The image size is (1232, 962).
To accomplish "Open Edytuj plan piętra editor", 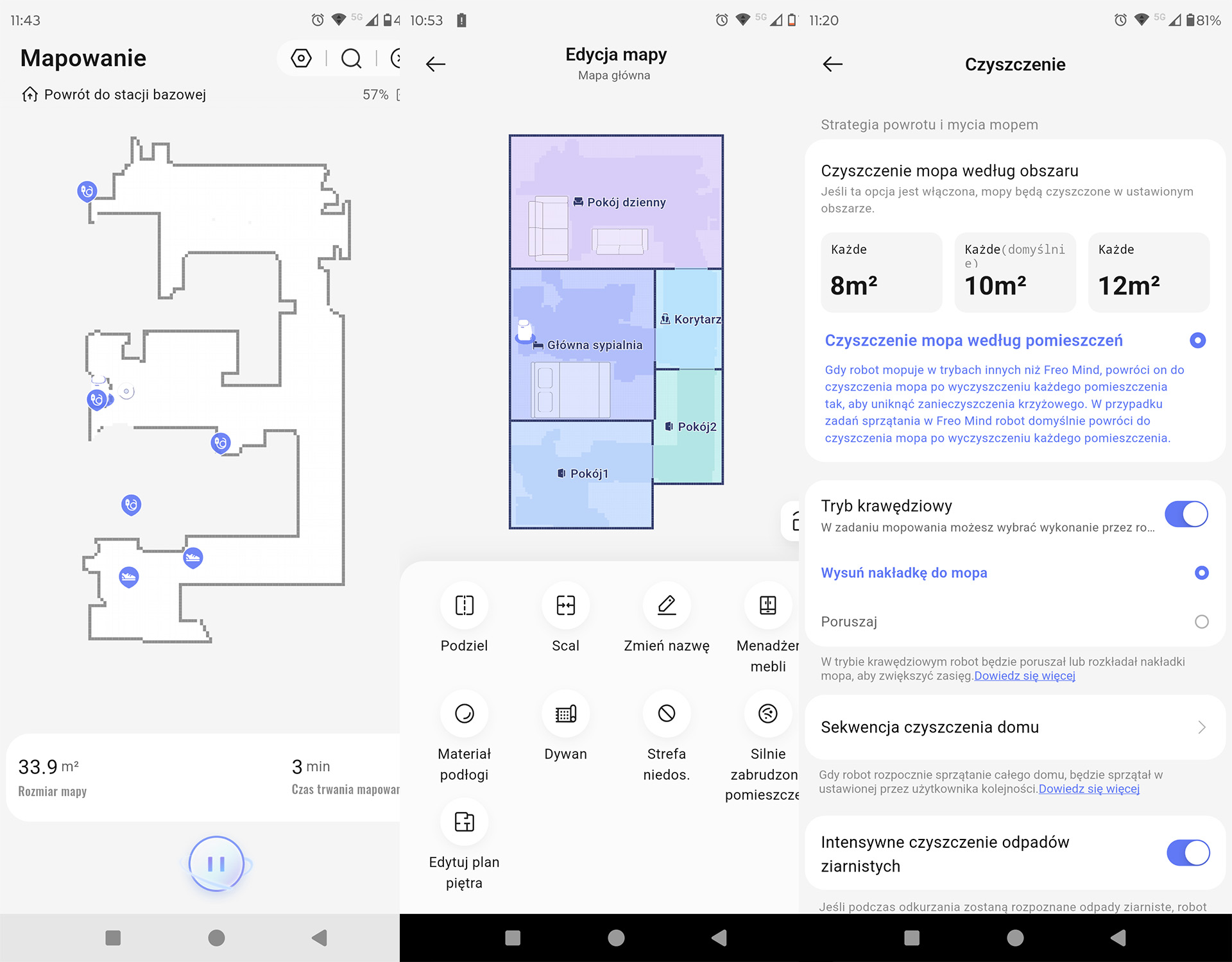I will (x=464, y=822).
